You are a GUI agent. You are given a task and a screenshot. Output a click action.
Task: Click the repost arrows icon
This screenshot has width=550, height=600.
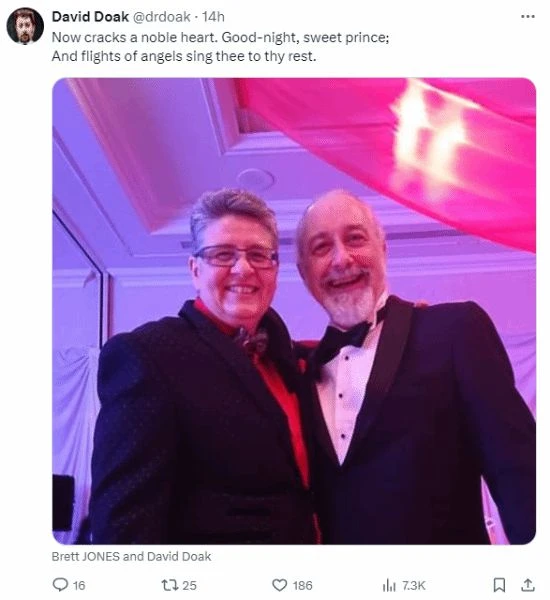tap(169, 585)
